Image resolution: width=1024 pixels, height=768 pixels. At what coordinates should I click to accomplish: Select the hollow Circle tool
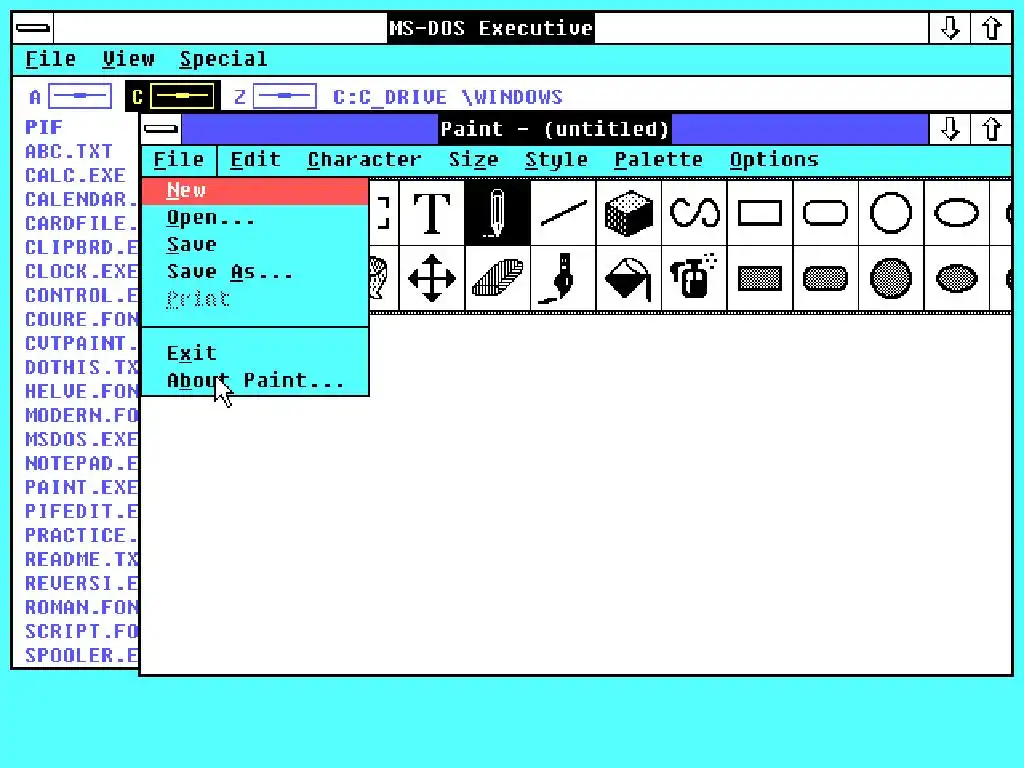pyautogui.click(x=891, y=213)
